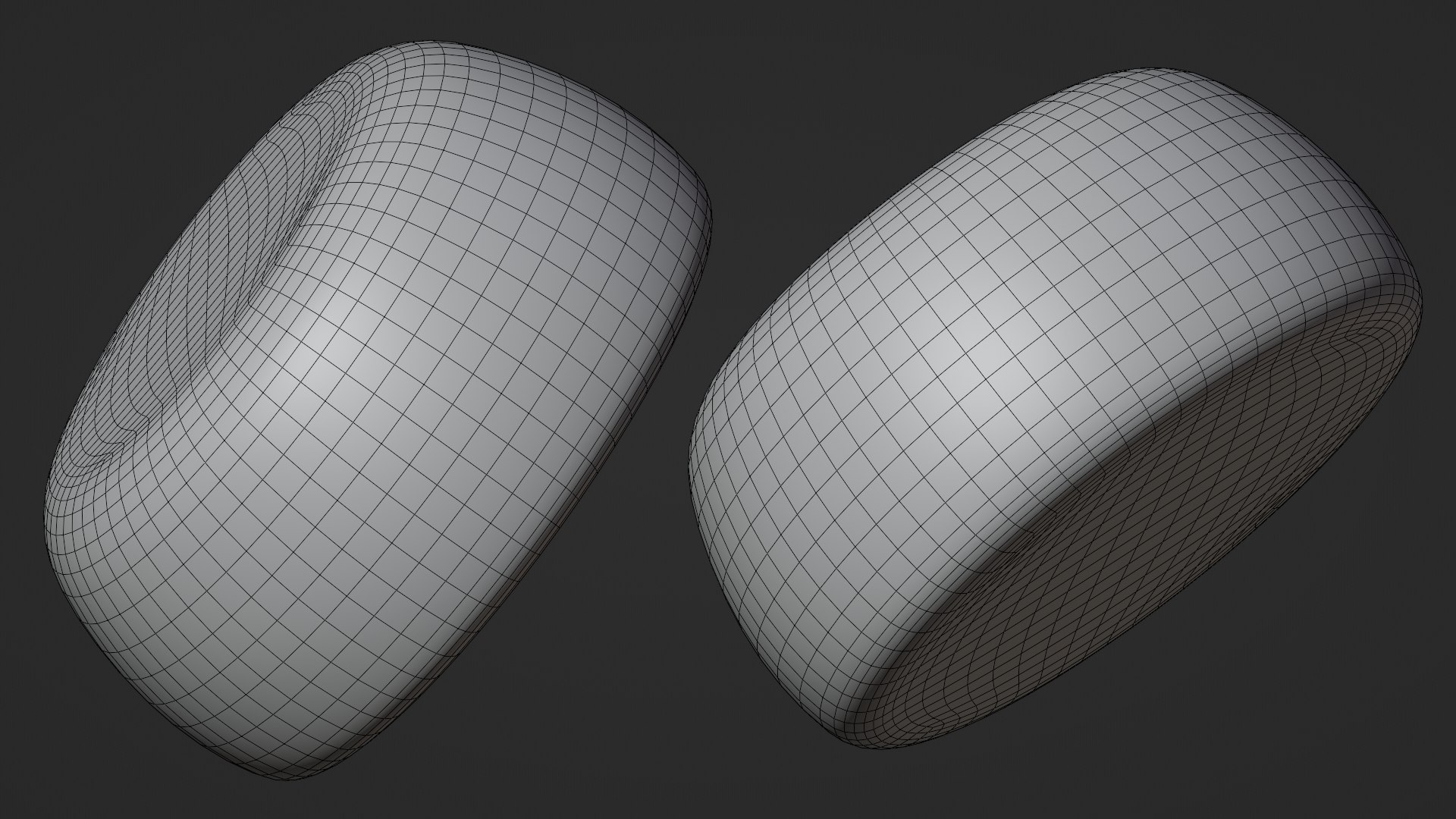Screen dimensions: 1456x819
Task: Select the right wireframe tire mesh
Action: point(1056,409)
